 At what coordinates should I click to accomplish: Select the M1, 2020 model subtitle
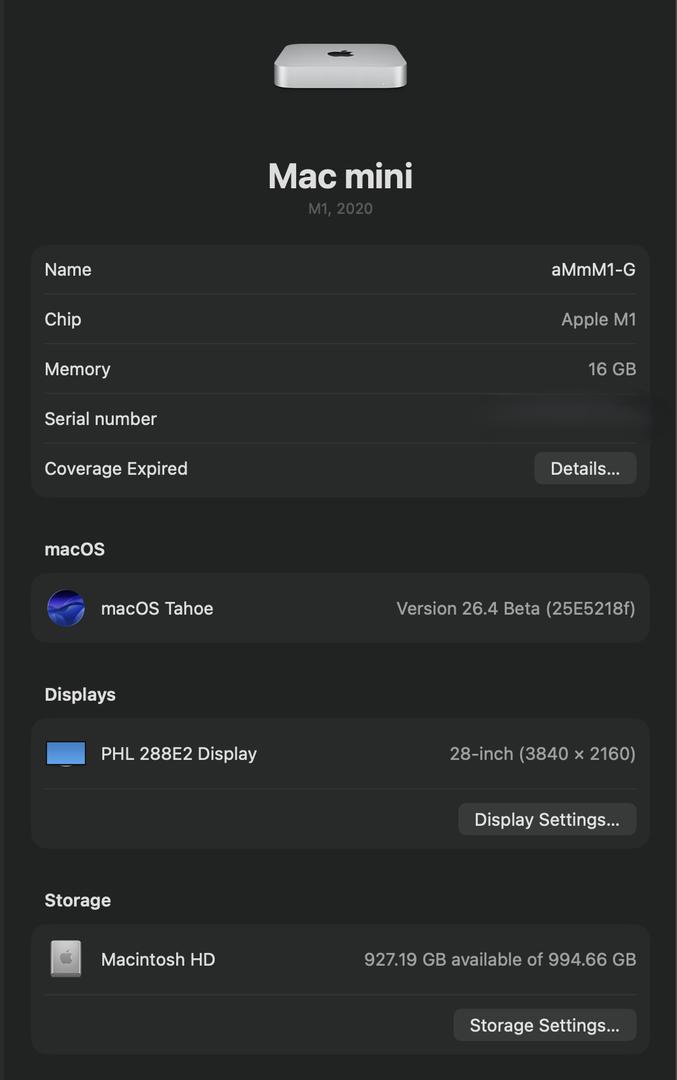tap(340, 209)
